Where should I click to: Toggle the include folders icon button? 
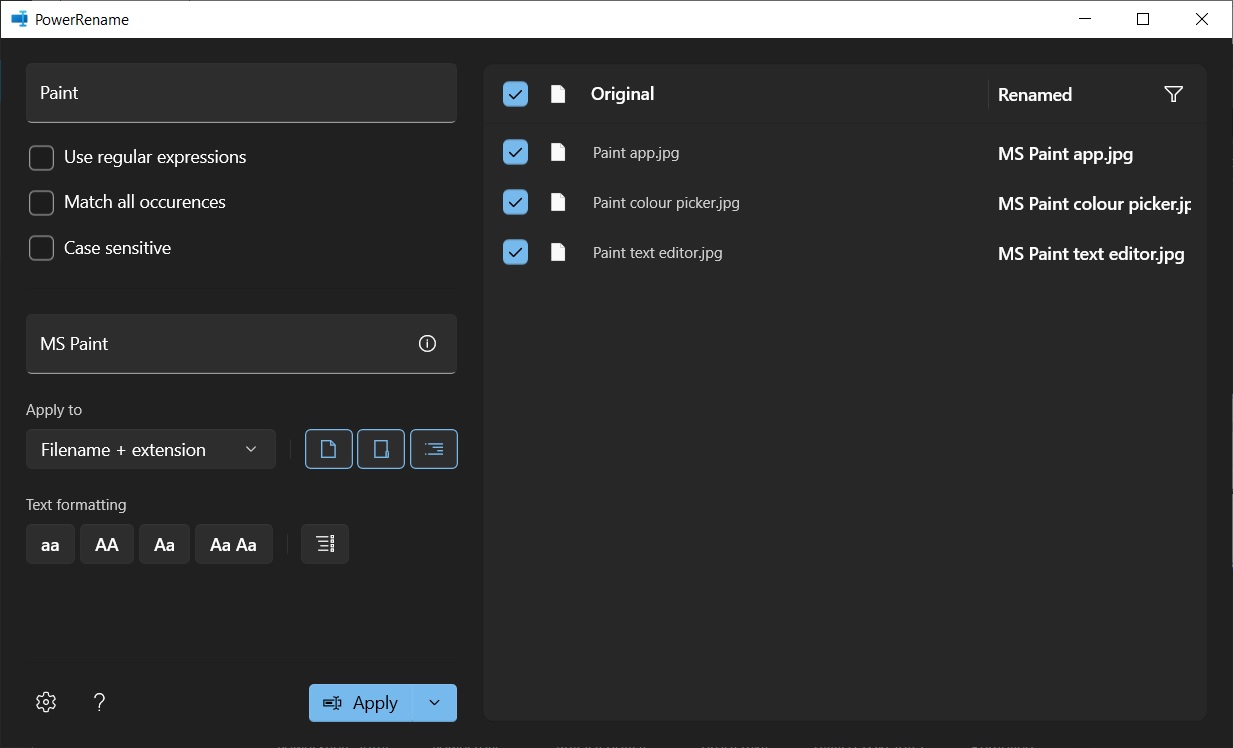click(381, 450)
